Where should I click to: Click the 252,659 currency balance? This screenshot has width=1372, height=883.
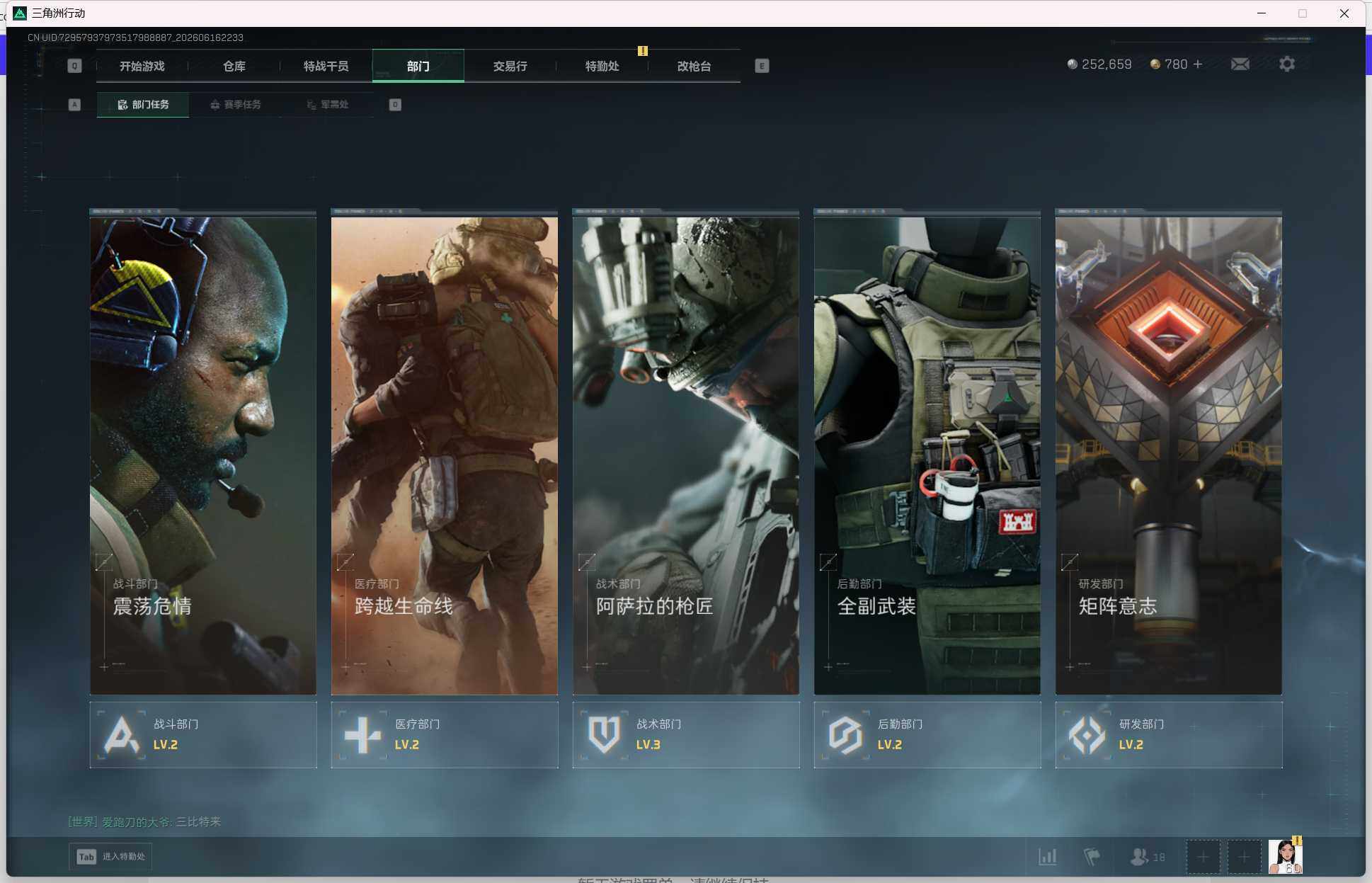click(1099, 64)
